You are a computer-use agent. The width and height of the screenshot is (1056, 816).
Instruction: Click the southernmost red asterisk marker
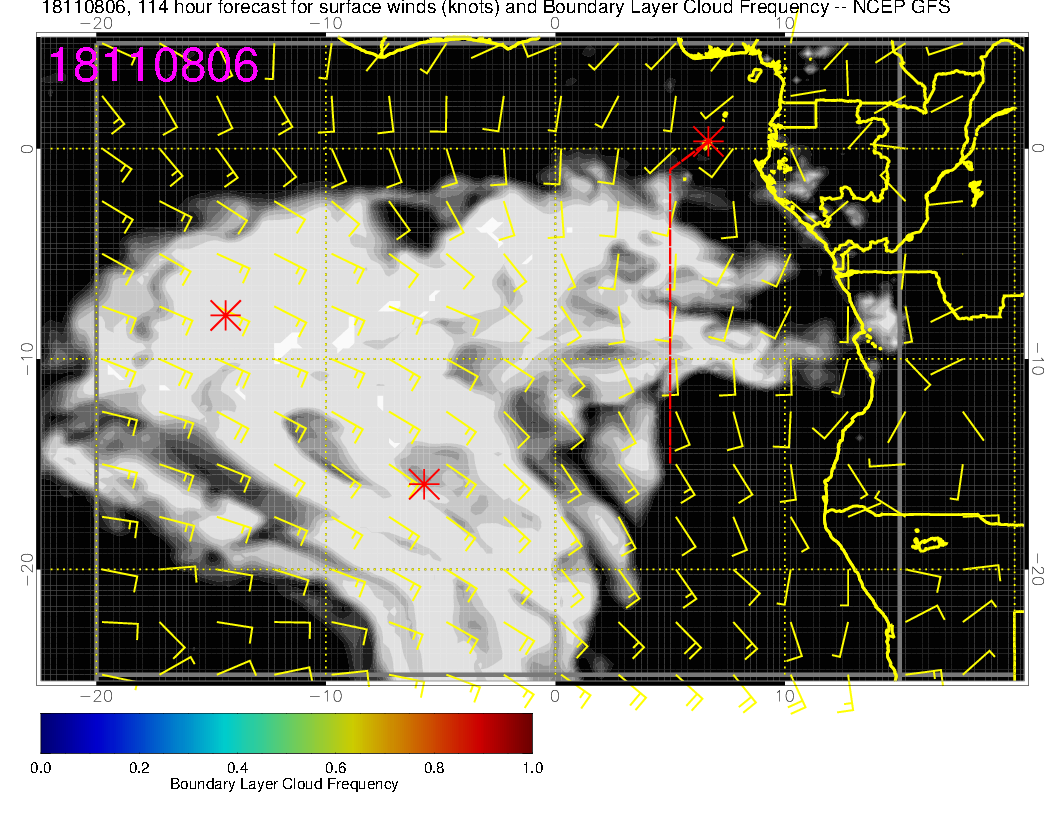[x=423, y=483]
